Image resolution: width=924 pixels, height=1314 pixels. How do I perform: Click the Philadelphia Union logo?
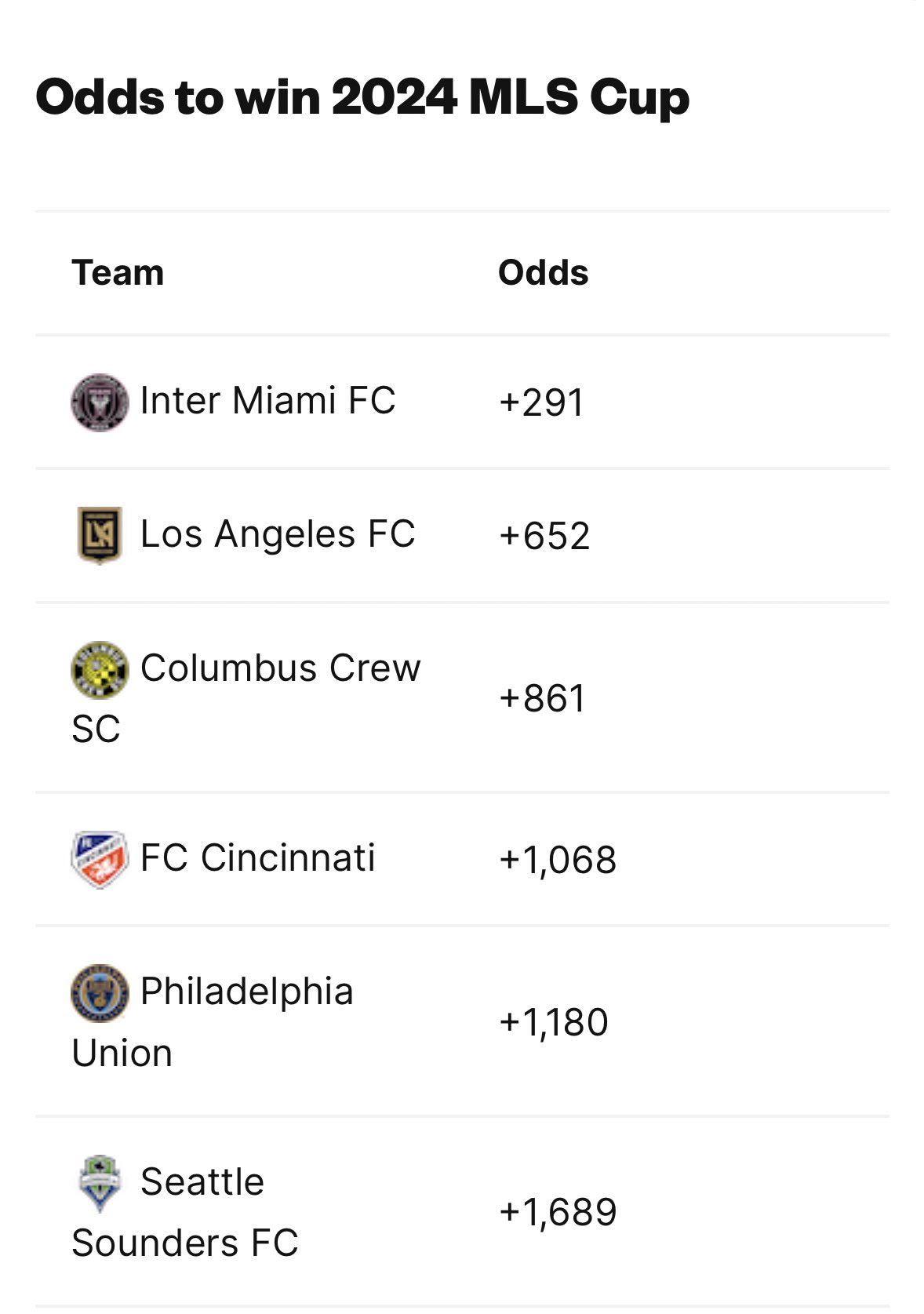[x=100, y=993]
